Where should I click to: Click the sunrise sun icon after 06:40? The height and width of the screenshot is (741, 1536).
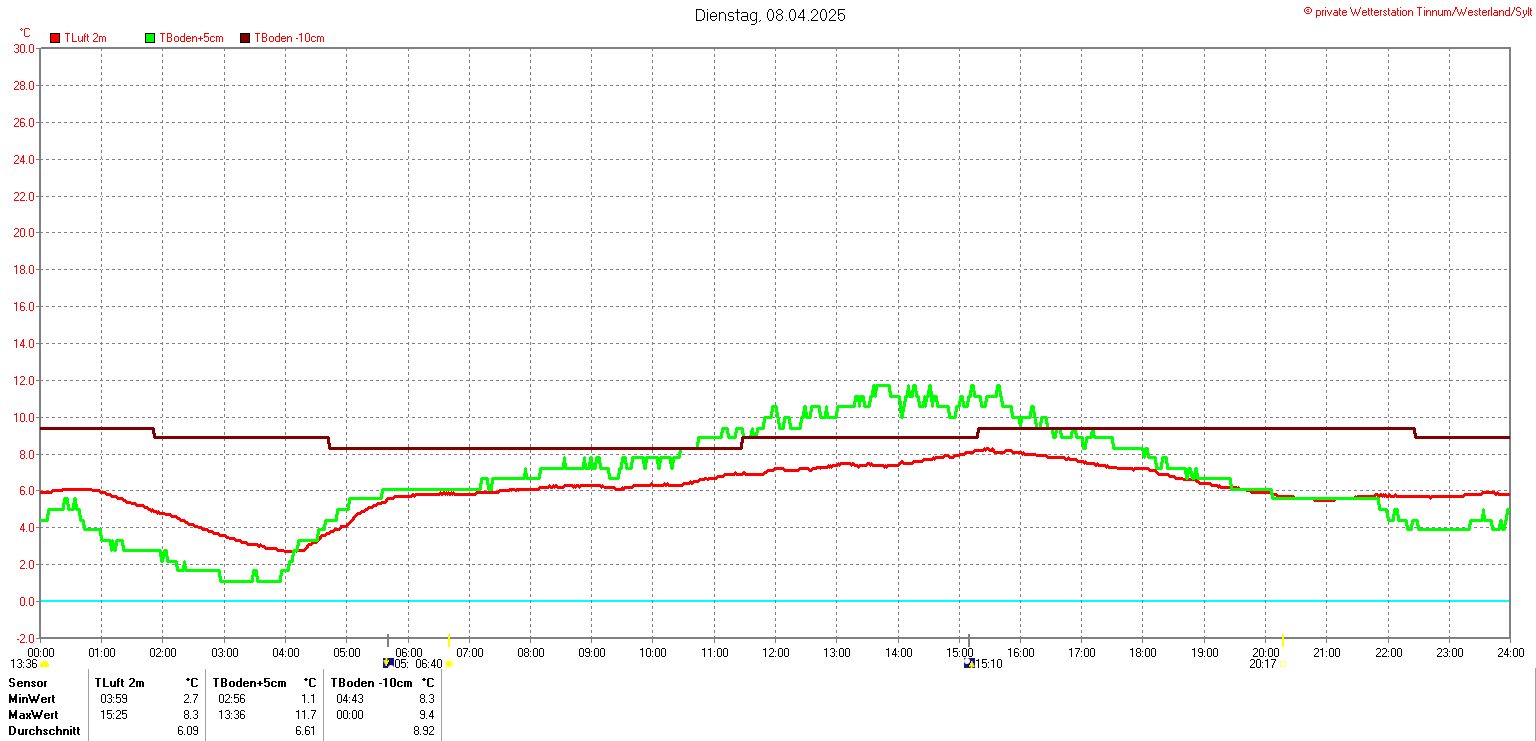point(449,664)
